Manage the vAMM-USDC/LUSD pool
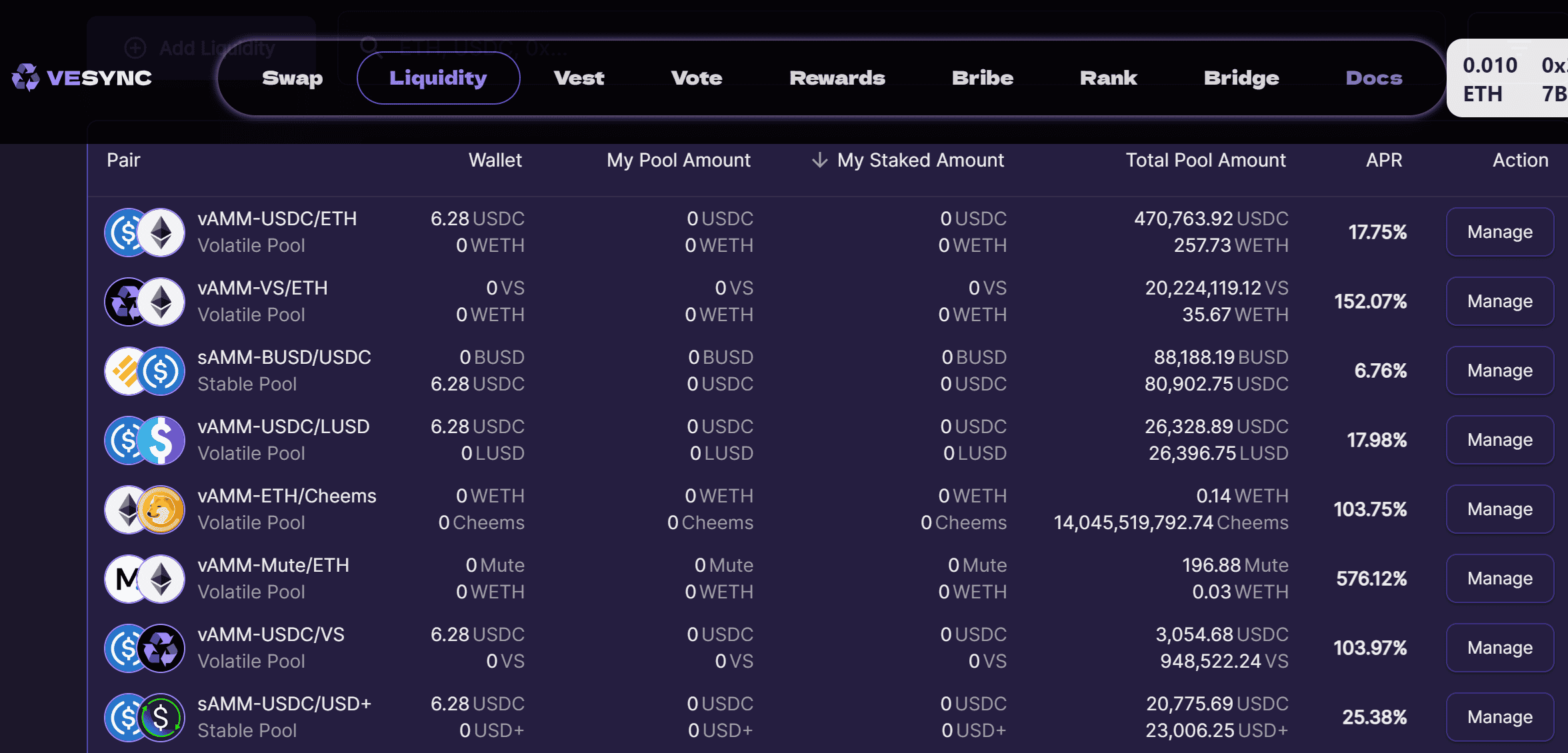 (1500, 440)
